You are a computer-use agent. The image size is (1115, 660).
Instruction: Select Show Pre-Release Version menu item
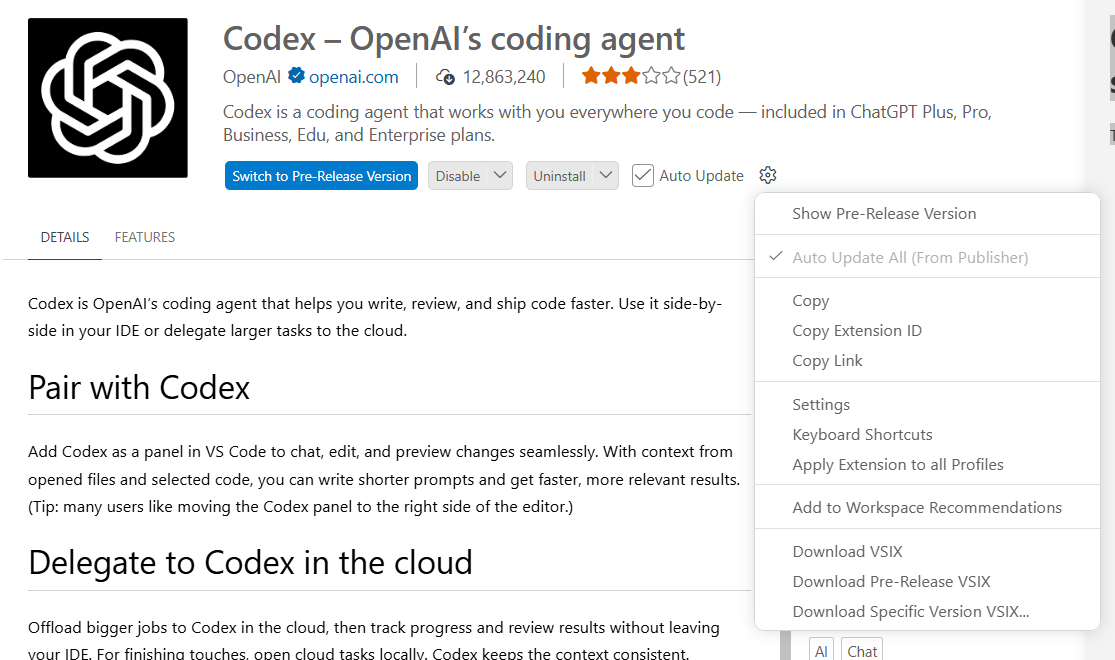pyautogui.click(x=927, y=213)
